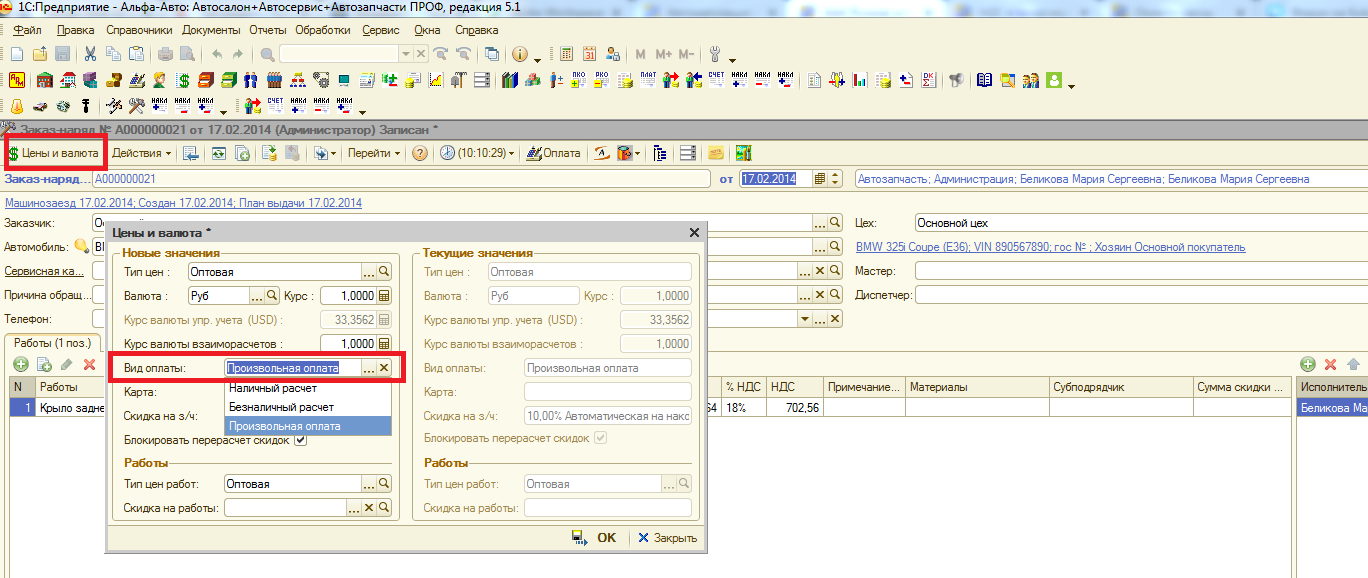Open the Файл menu
Image resolution: width=1368 pixels, height=578 pixels.
point(27,30)
